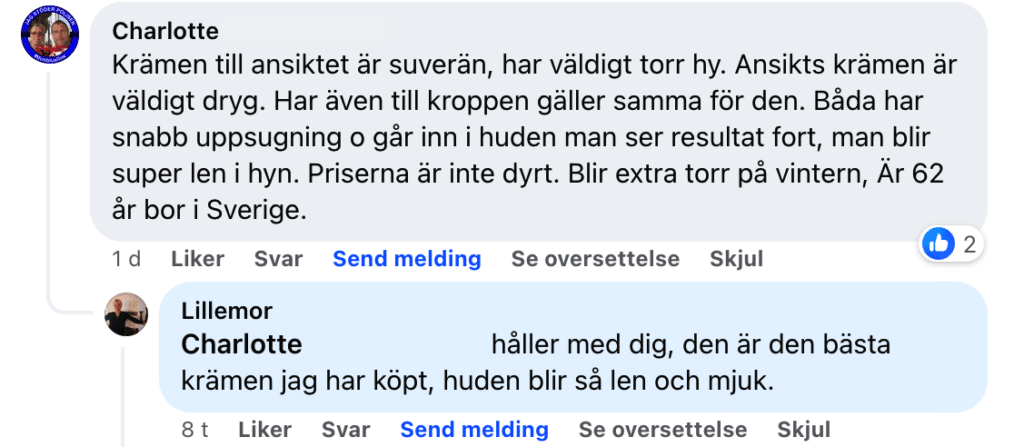Hide Lillemor's reply with Skjul
1024x447 pixels.
click(x=804, y=430)
